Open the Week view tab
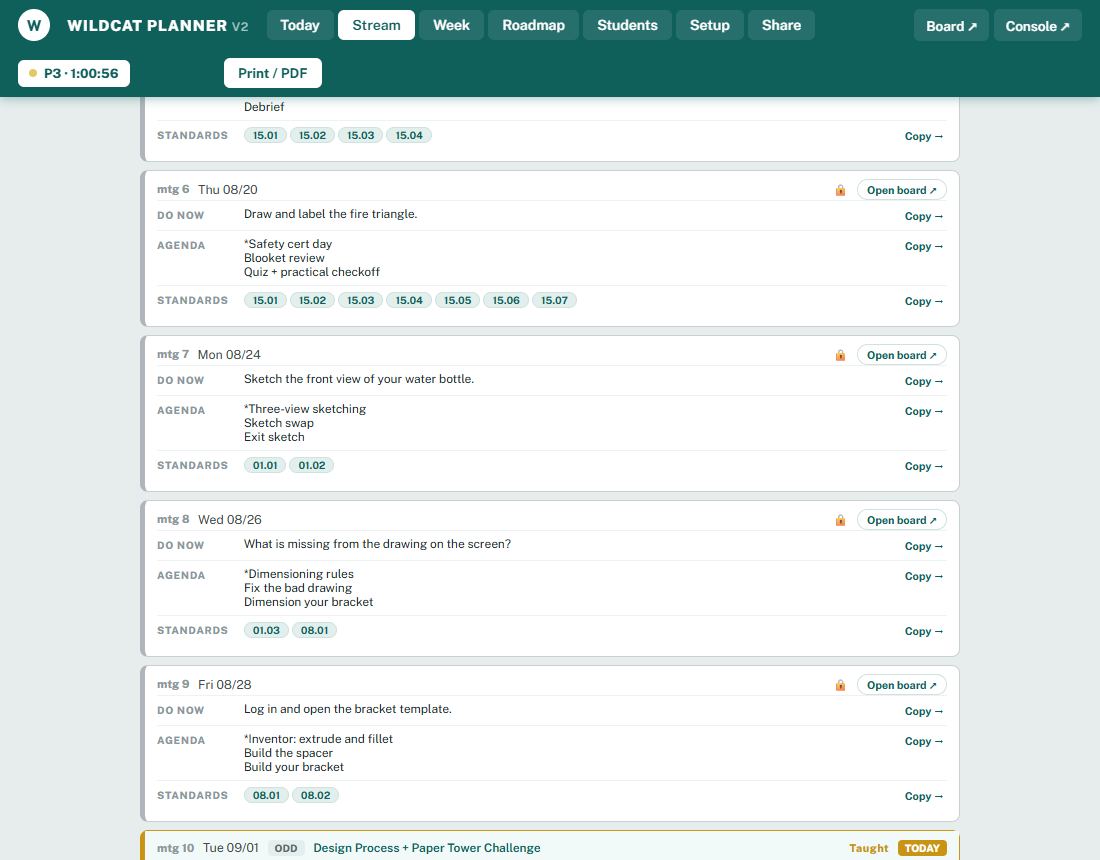This screenshot has height=860, width=1100. pyautogui.click(x=451, y=25)
